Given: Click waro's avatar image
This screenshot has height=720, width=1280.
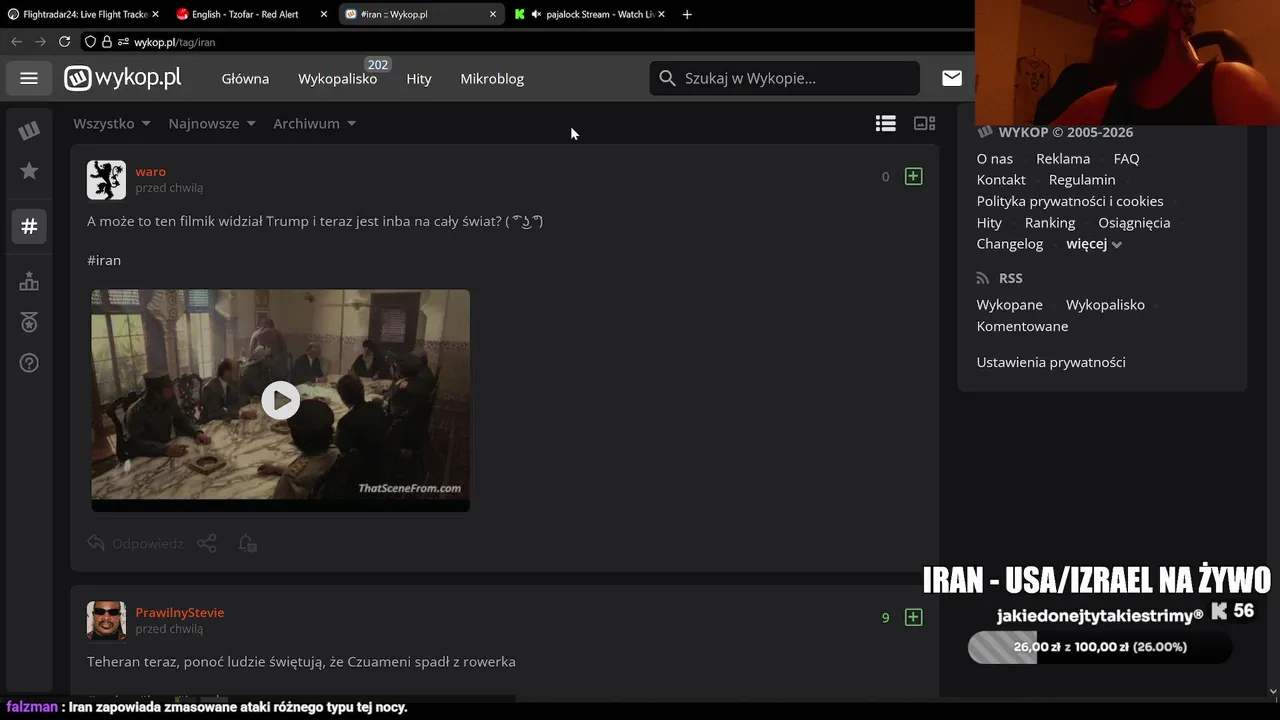Looking at the screenshot, I should [x=106, y=180].
